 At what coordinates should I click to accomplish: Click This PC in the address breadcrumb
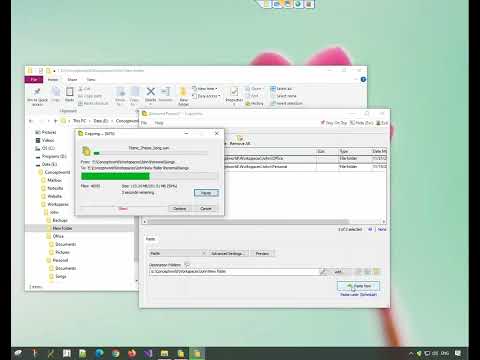click(x=79, y=121)
